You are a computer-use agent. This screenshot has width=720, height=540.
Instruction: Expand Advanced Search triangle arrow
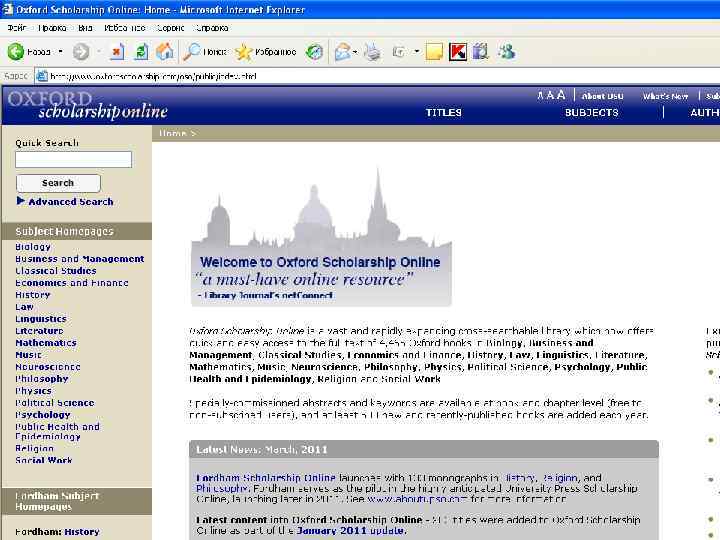coord(21,201)
